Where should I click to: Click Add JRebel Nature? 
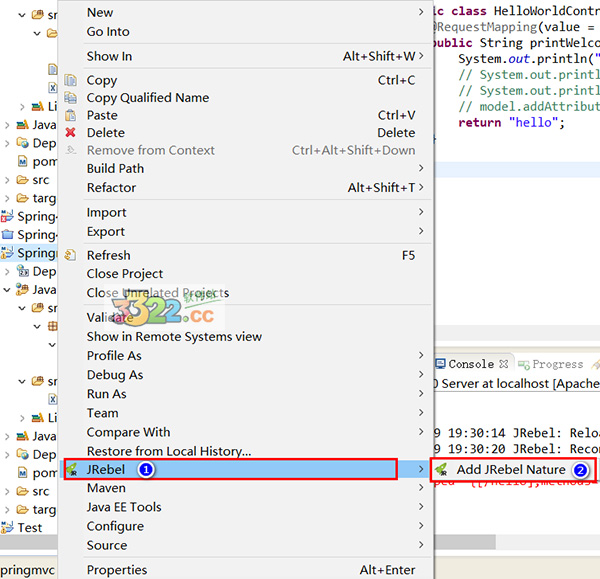(513, 469)
